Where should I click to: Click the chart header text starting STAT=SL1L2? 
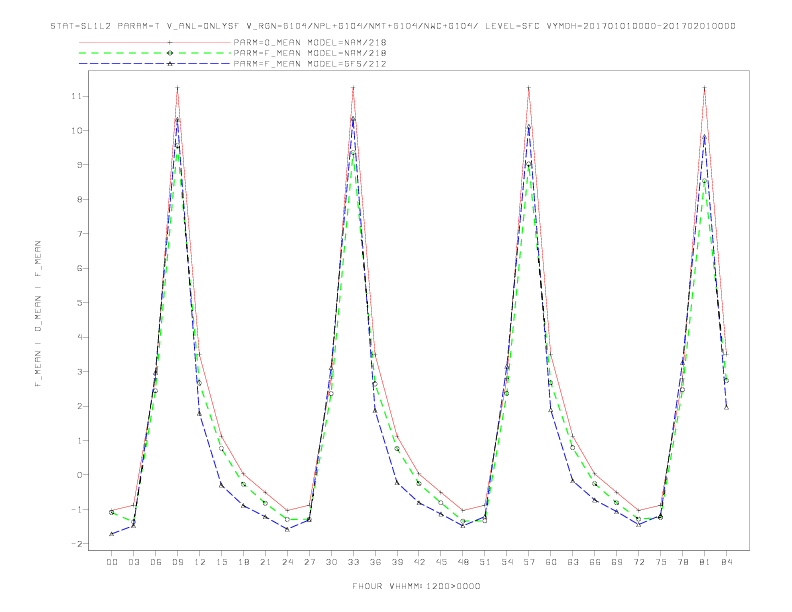393,26
